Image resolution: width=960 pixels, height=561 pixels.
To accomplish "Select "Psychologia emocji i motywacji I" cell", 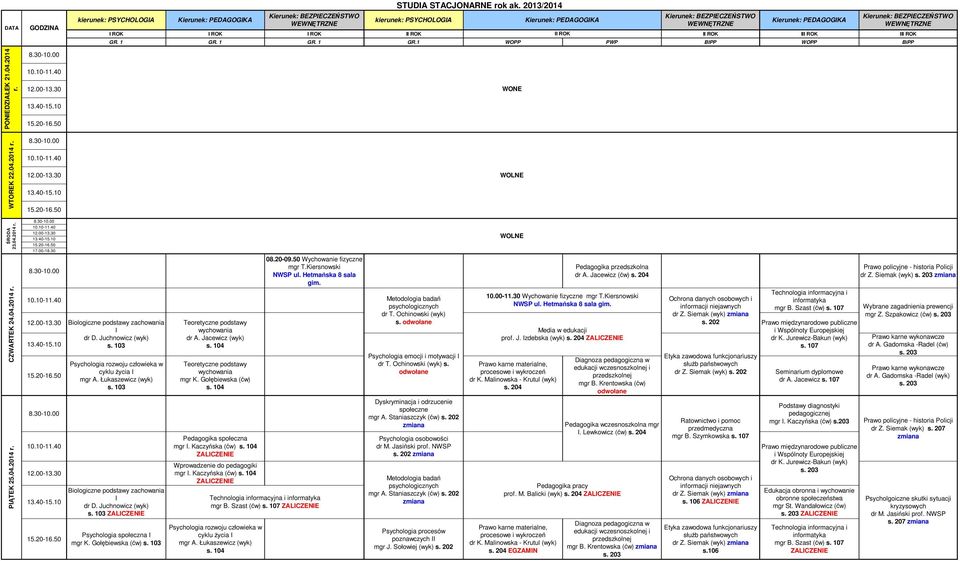I will pos(413,364).
